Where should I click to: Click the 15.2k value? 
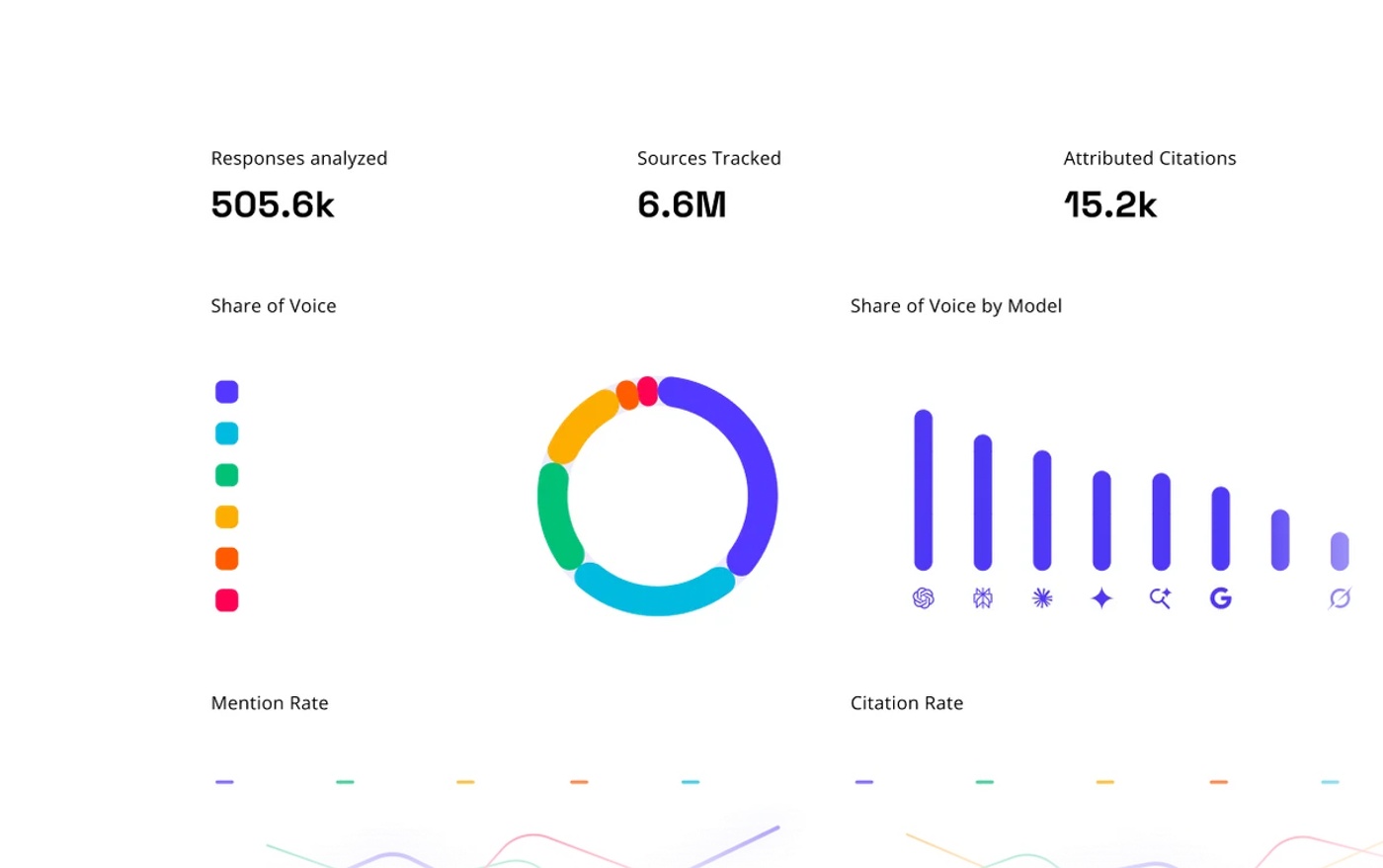1110,205
